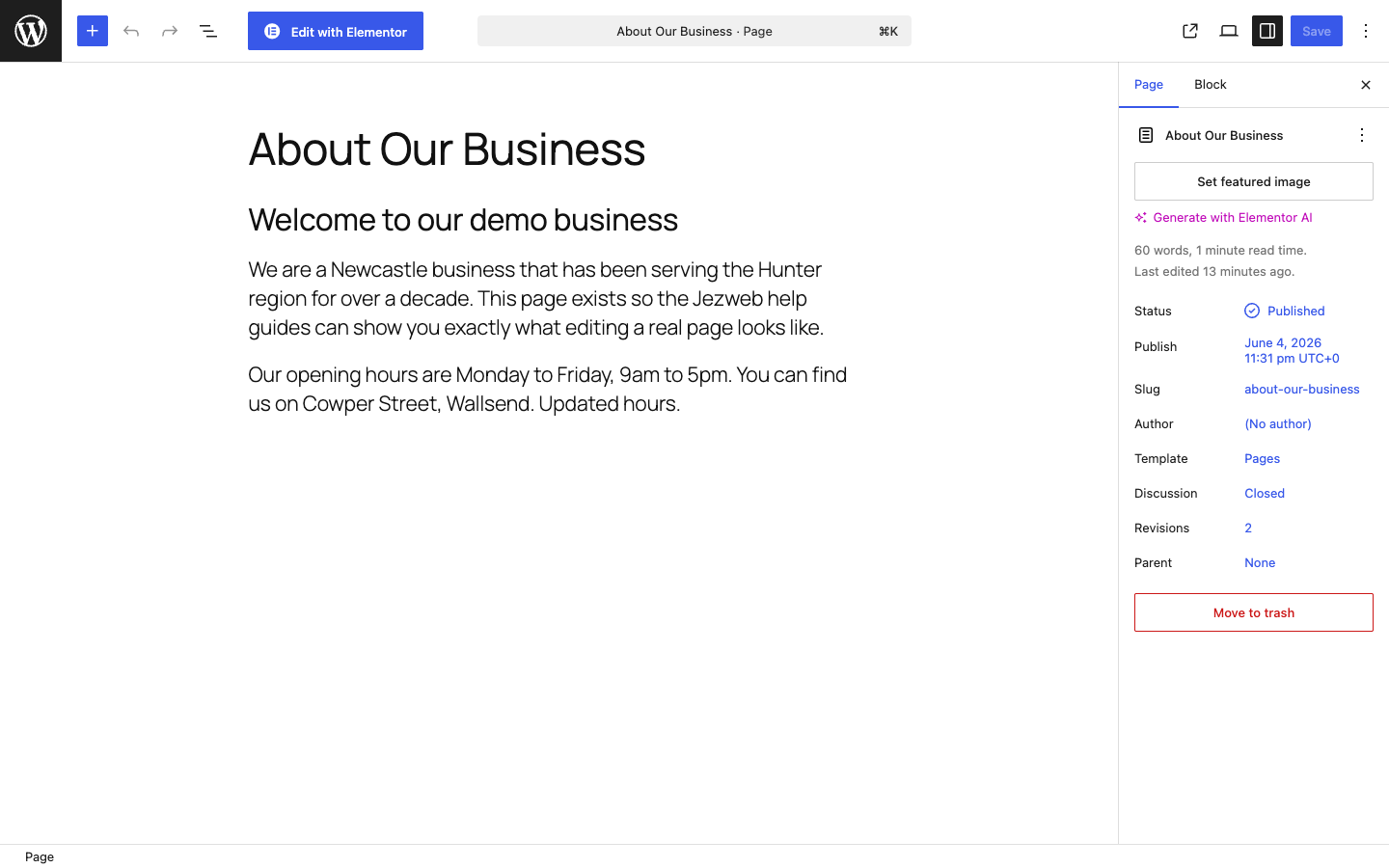Viewport: 1389px width, 868px height.
Task: Undo the last change
Action: 131,31
